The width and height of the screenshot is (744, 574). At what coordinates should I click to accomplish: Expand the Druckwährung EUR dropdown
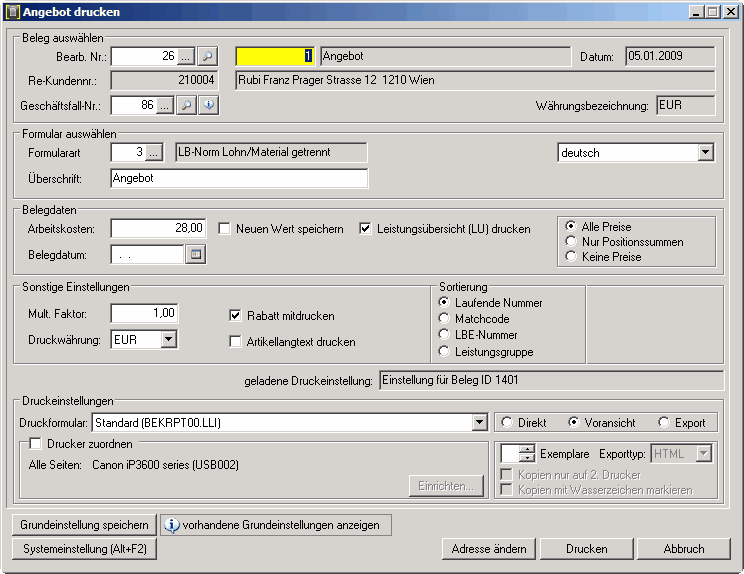[x=168, y=340]
